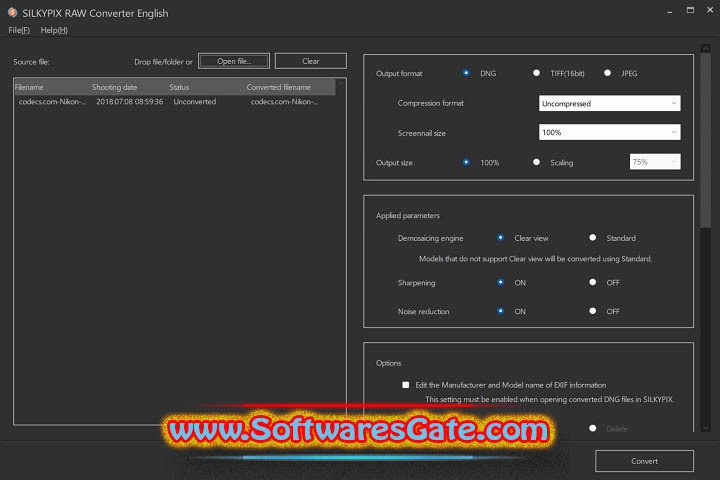Click the SILKYPIX app icon in title bar

tap(12, 12)
